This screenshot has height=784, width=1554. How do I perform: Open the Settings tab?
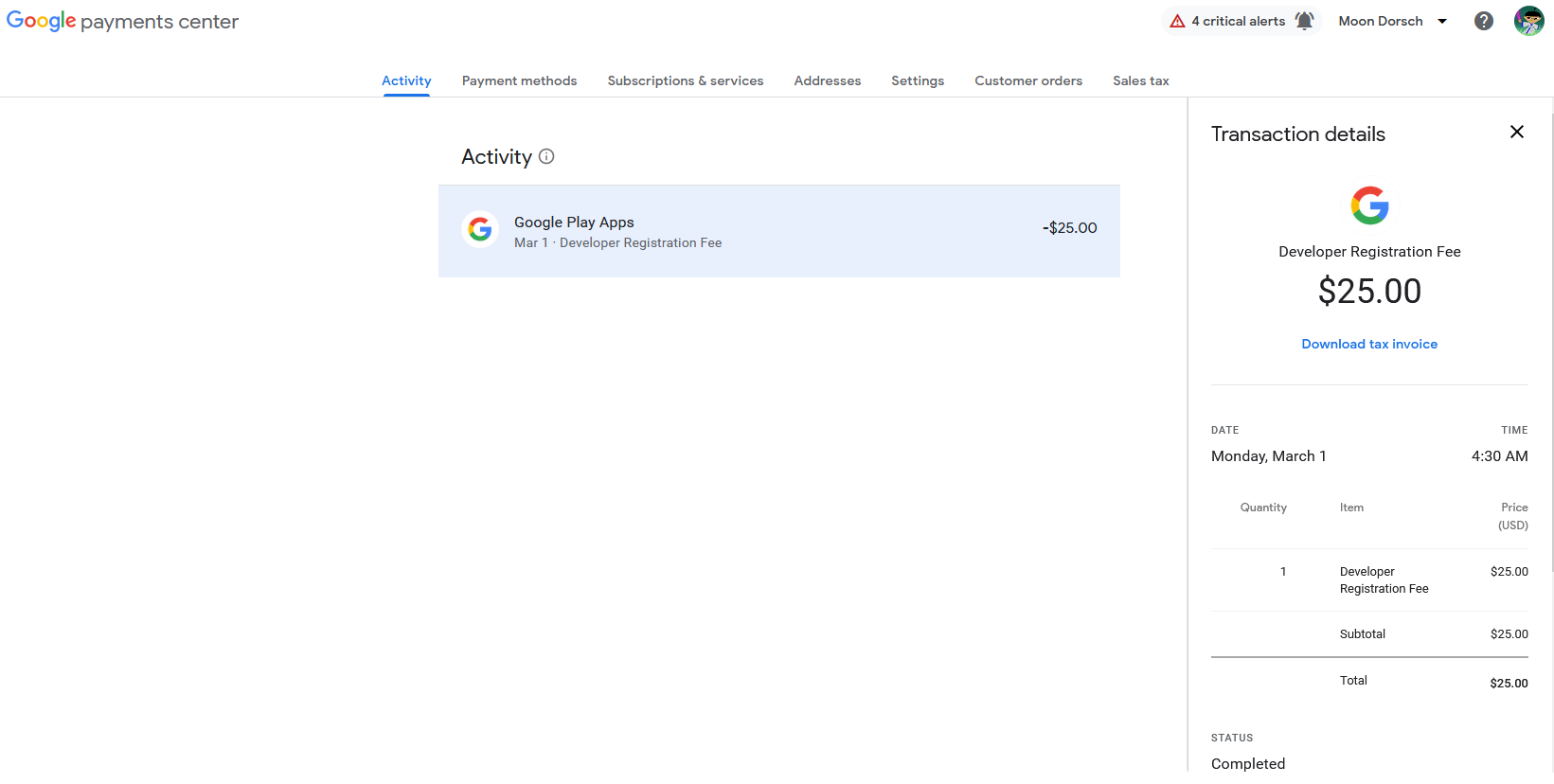click(x=918, y=80)
